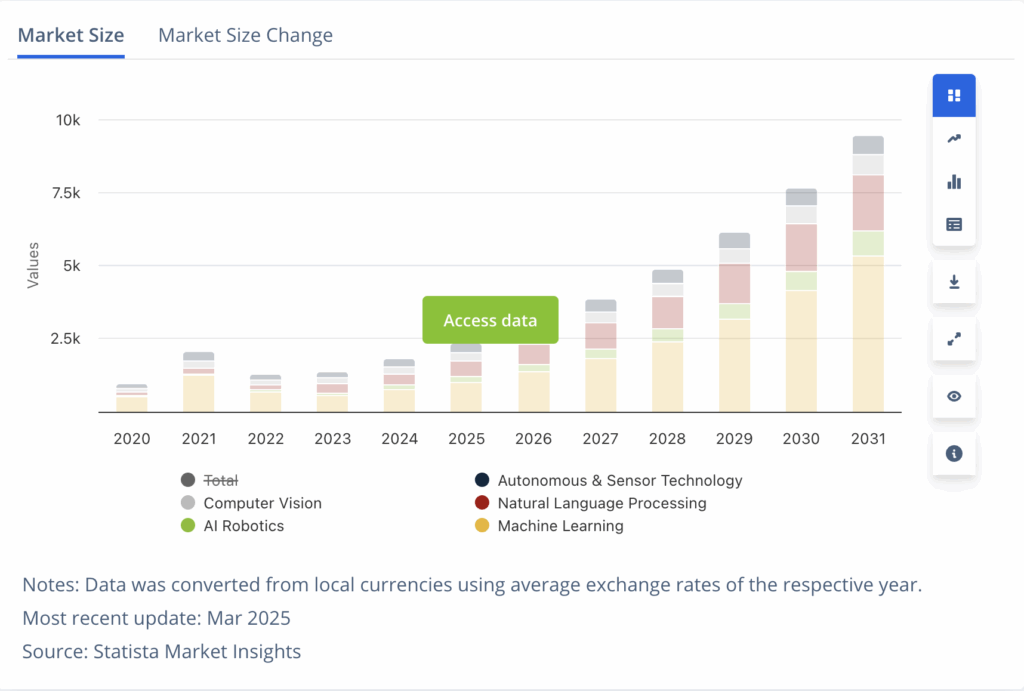1024x691 pixels.
Task: Click the 2021 stacked bar
Action: click(x=199, y=383)
